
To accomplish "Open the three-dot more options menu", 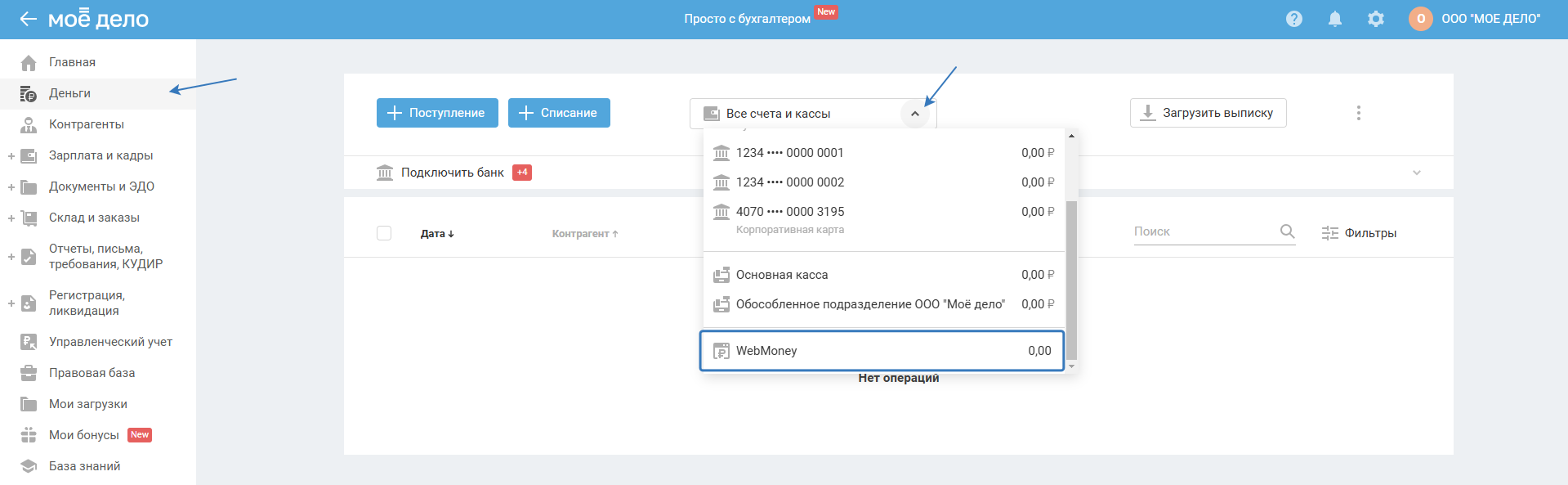I will tap(1359, 113).
